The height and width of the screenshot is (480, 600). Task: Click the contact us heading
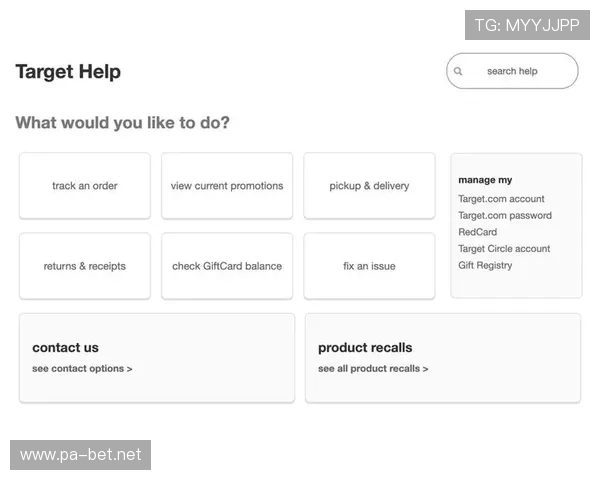tap(65, 348)
